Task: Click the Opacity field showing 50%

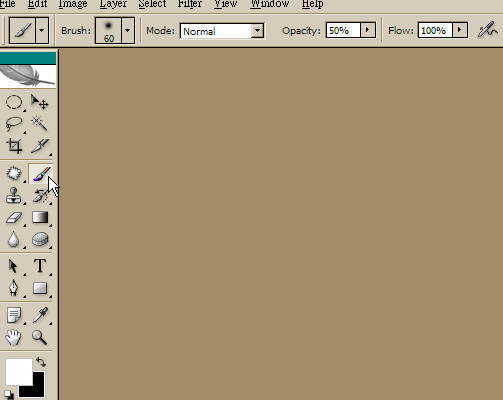Action: pyautogui.click(x=343, y=30)
